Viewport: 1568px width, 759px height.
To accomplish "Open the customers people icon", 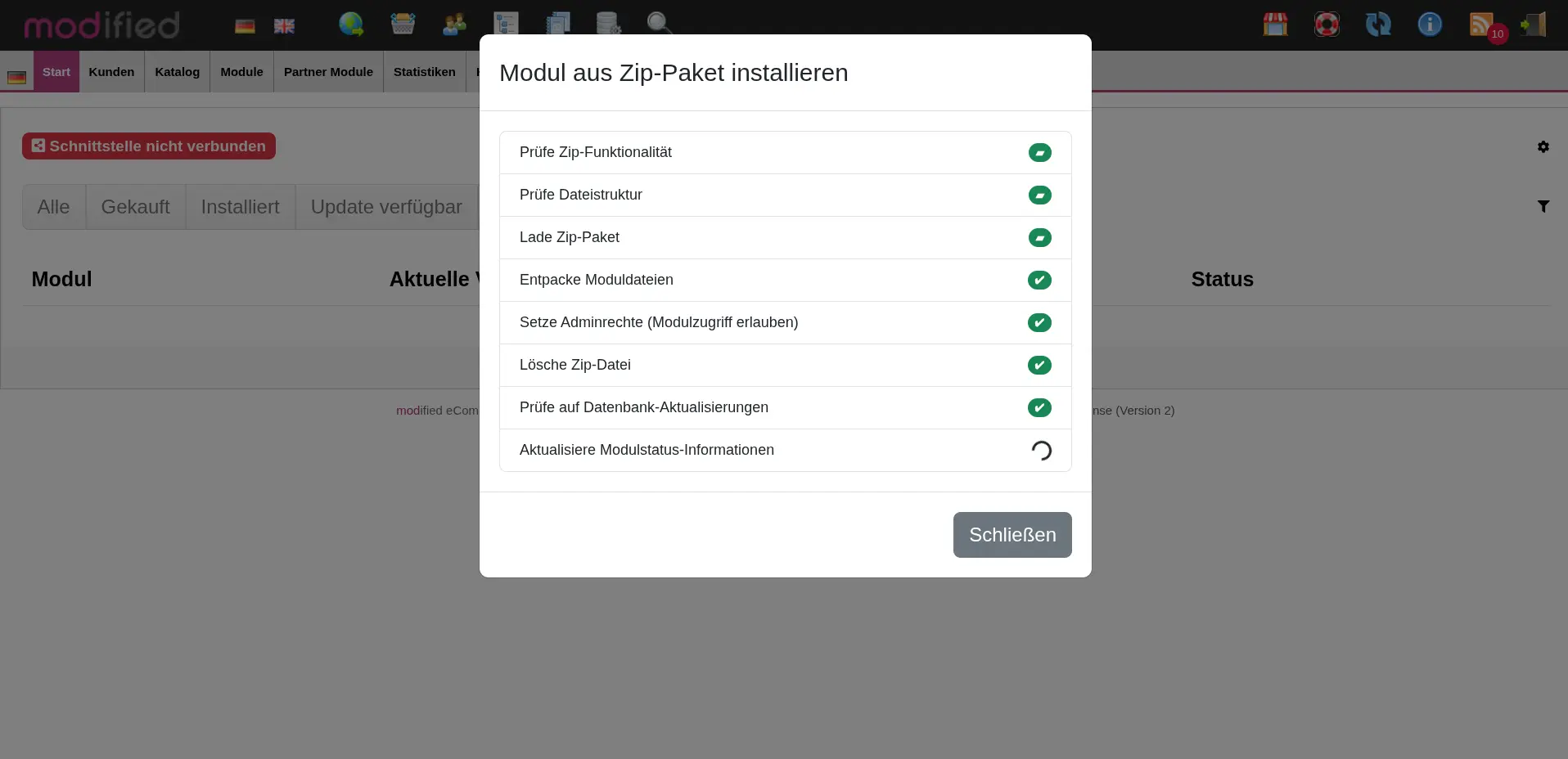I will click(x=454, y=25).
